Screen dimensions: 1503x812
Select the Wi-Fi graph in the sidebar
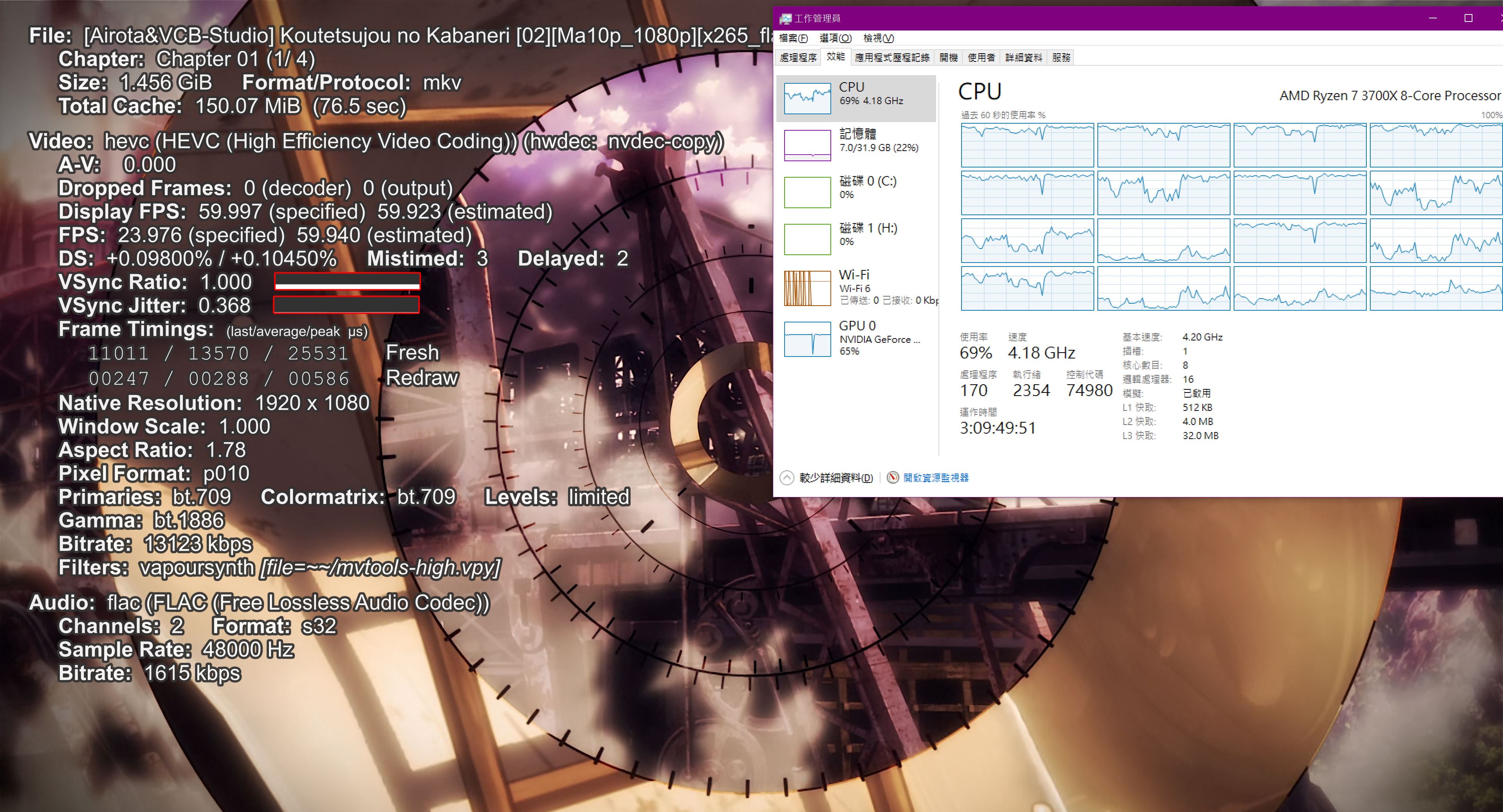808,288
